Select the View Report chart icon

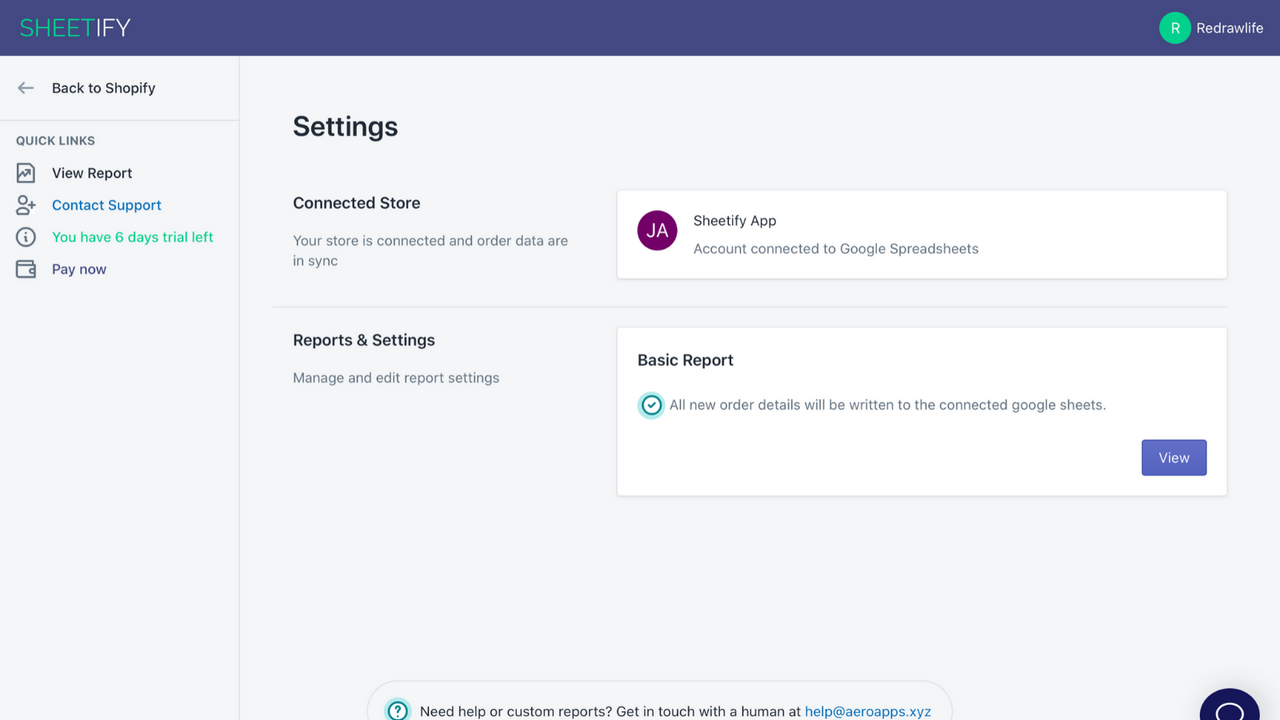25,172
